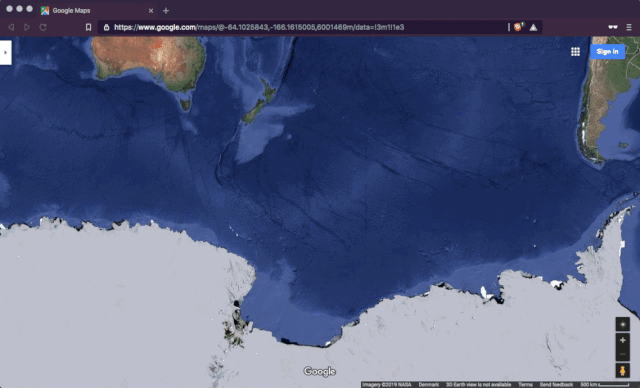The height and width of the screenshot is (389, 640).
Task: Close the Google Maps tab
Action: [x=151, y=11]
